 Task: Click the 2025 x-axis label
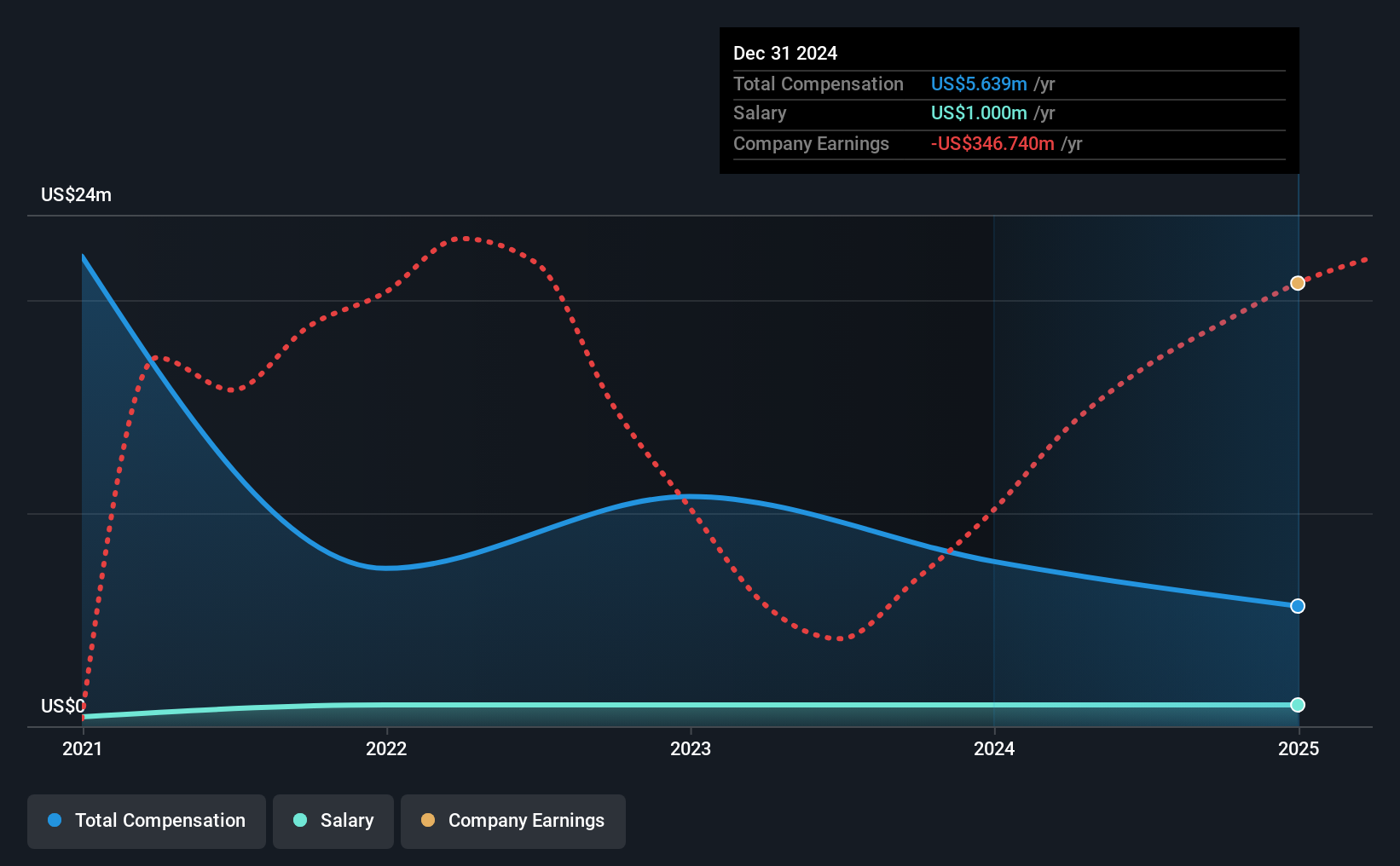click(1299, 748)
